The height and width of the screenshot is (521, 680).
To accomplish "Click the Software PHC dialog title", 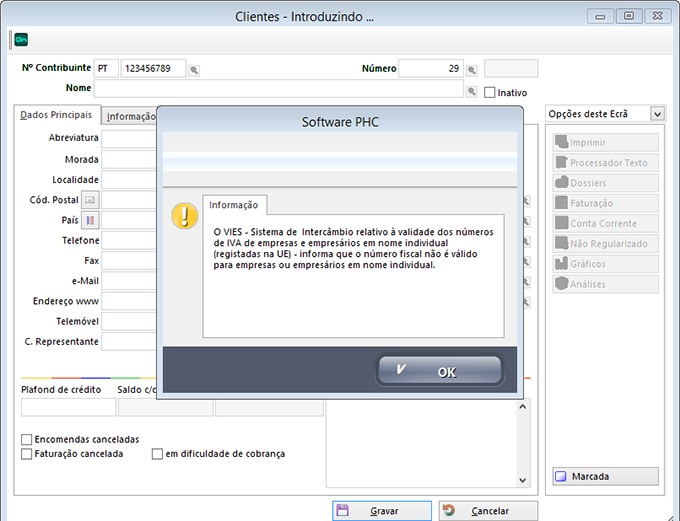I will click(x=340, y=122).
